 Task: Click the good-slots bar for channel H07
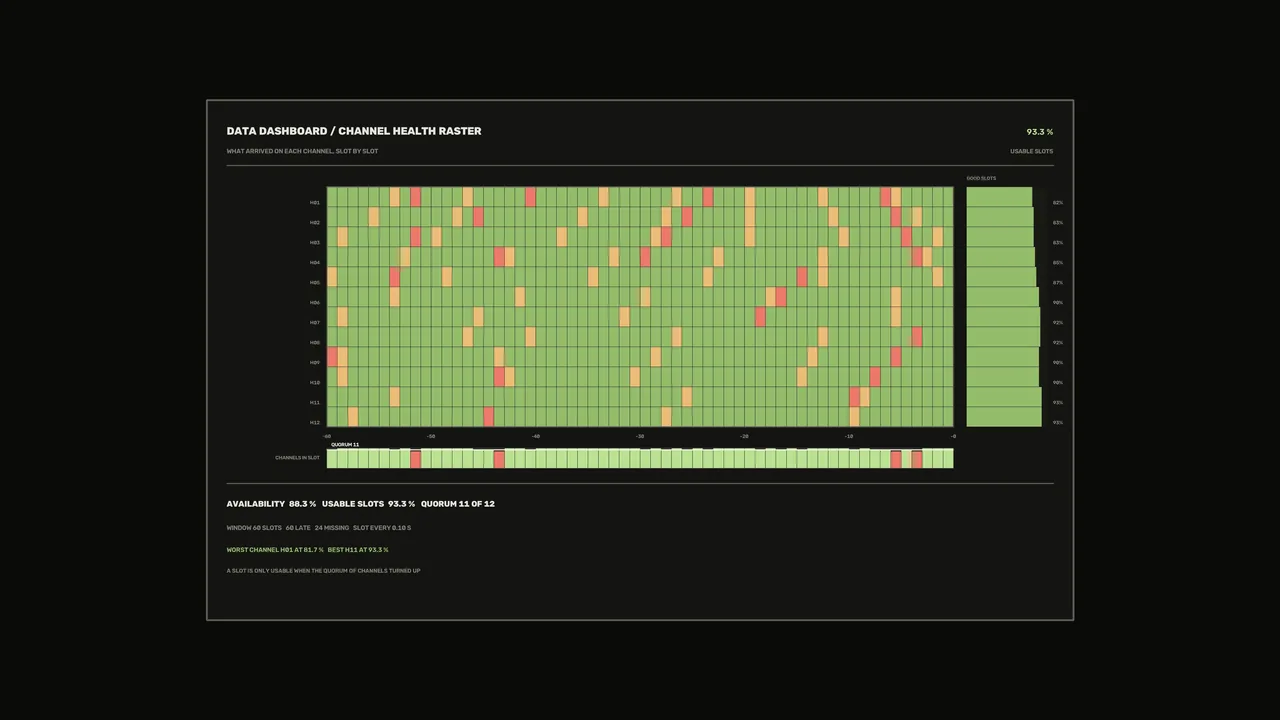click(1003, 317)
